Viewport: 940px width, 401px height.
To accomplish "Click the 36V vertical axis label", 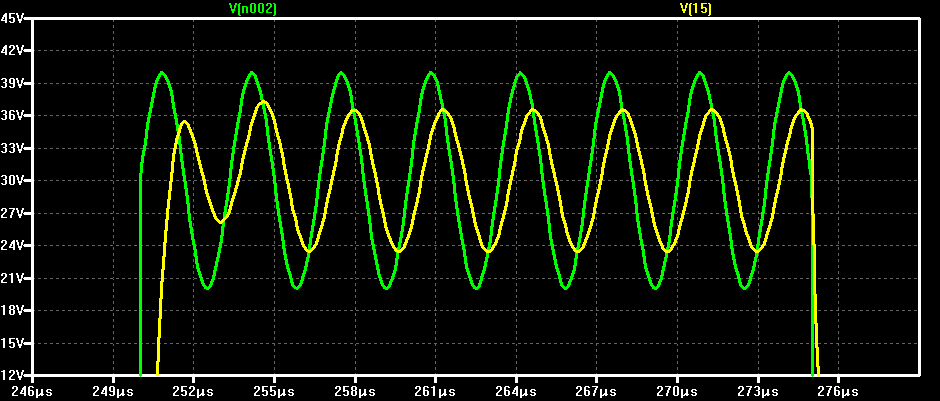I will 12,115.
